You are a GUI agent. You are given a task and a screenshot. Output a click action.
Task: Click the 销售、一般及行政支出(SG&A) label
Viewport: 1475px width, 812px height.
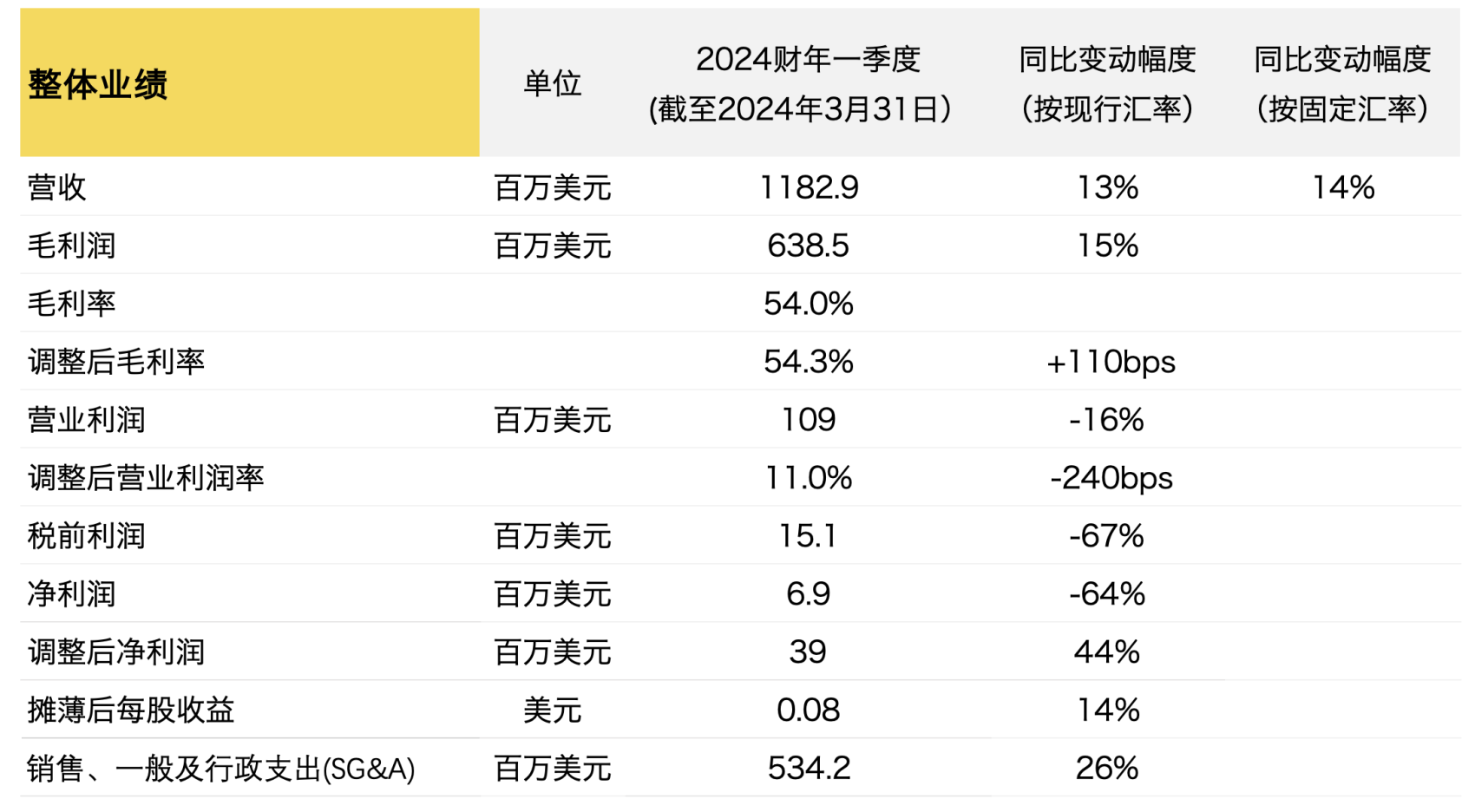221,769
